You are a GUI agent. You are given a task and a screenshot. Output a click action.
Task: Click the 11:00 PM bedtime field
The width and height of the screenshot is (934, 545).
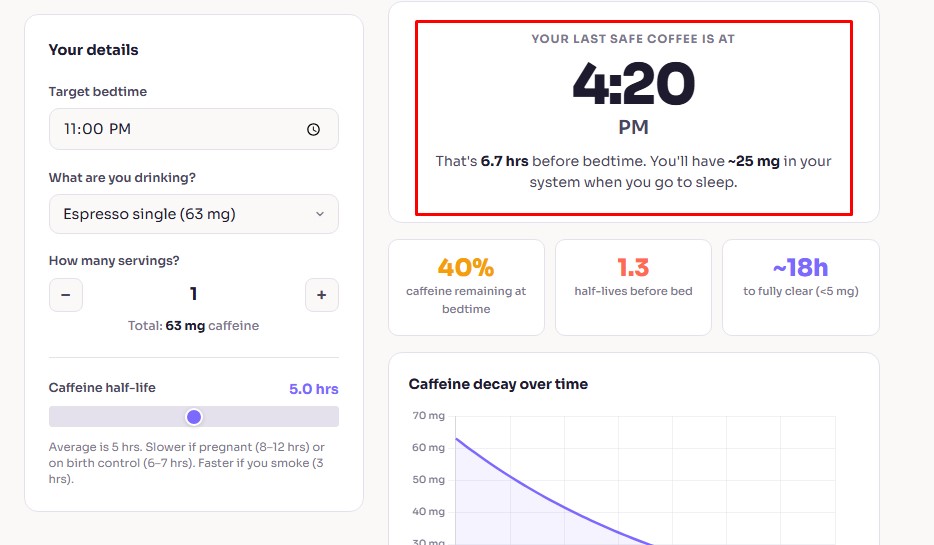pos(194,129)
